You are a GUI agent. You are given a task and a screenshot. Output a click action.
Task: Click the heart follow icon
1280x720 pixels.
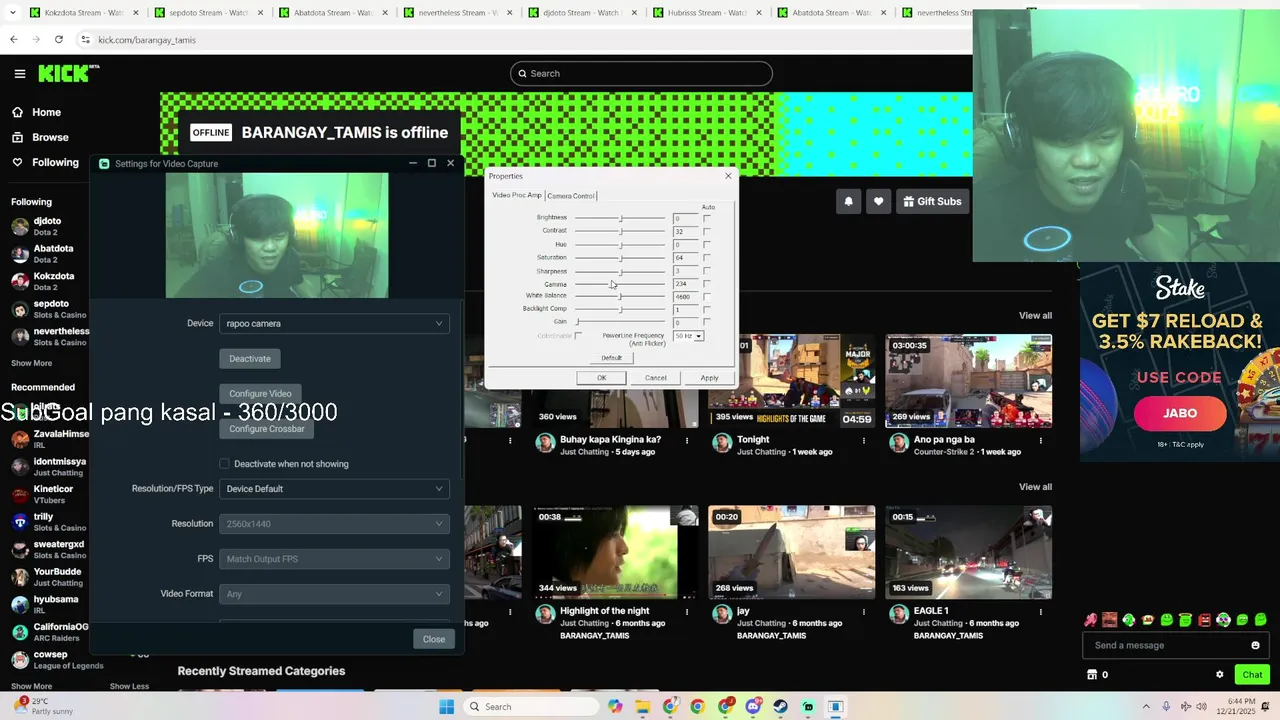point(878,201)
